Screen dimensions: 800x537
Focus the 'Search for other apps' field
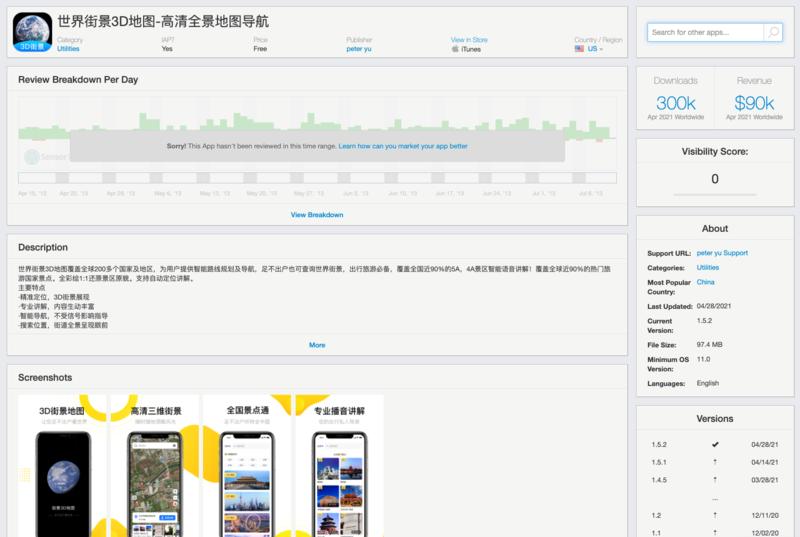click(x=705, y=32)
